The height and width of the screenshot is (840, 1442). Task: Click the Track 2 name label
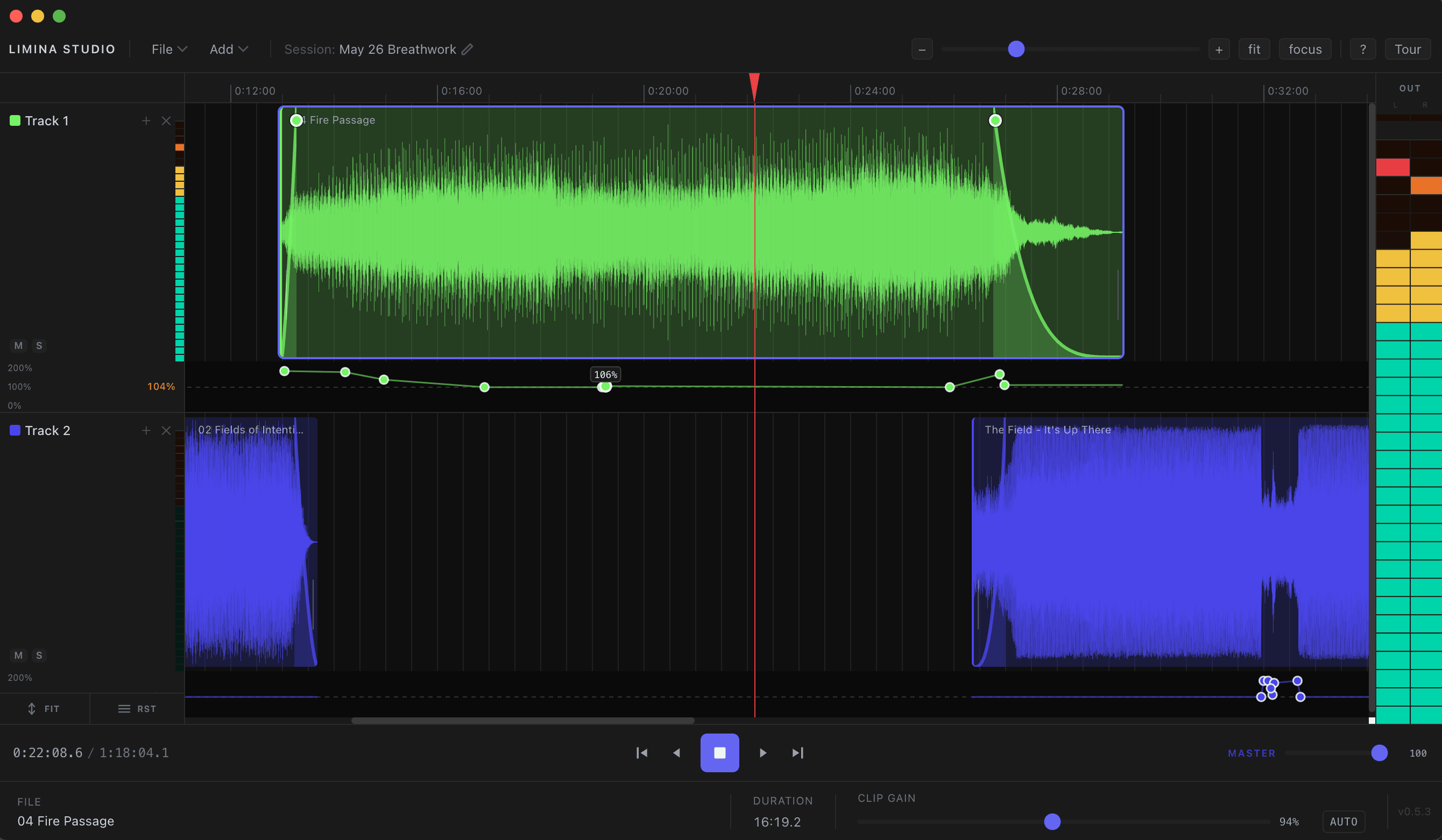pos(47,430)
